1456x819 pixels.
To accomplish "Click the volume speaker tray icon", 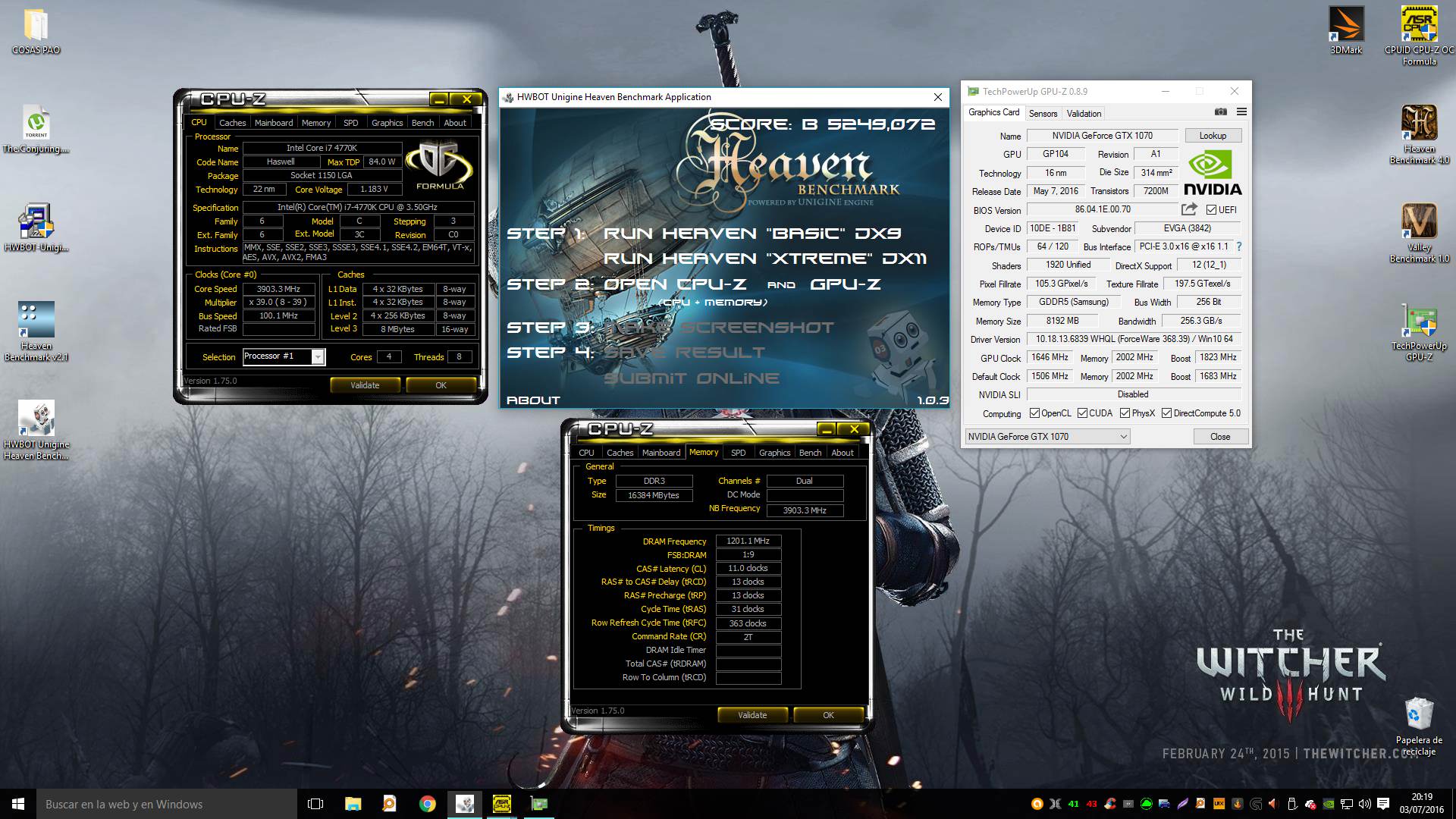I will 1364,804.
